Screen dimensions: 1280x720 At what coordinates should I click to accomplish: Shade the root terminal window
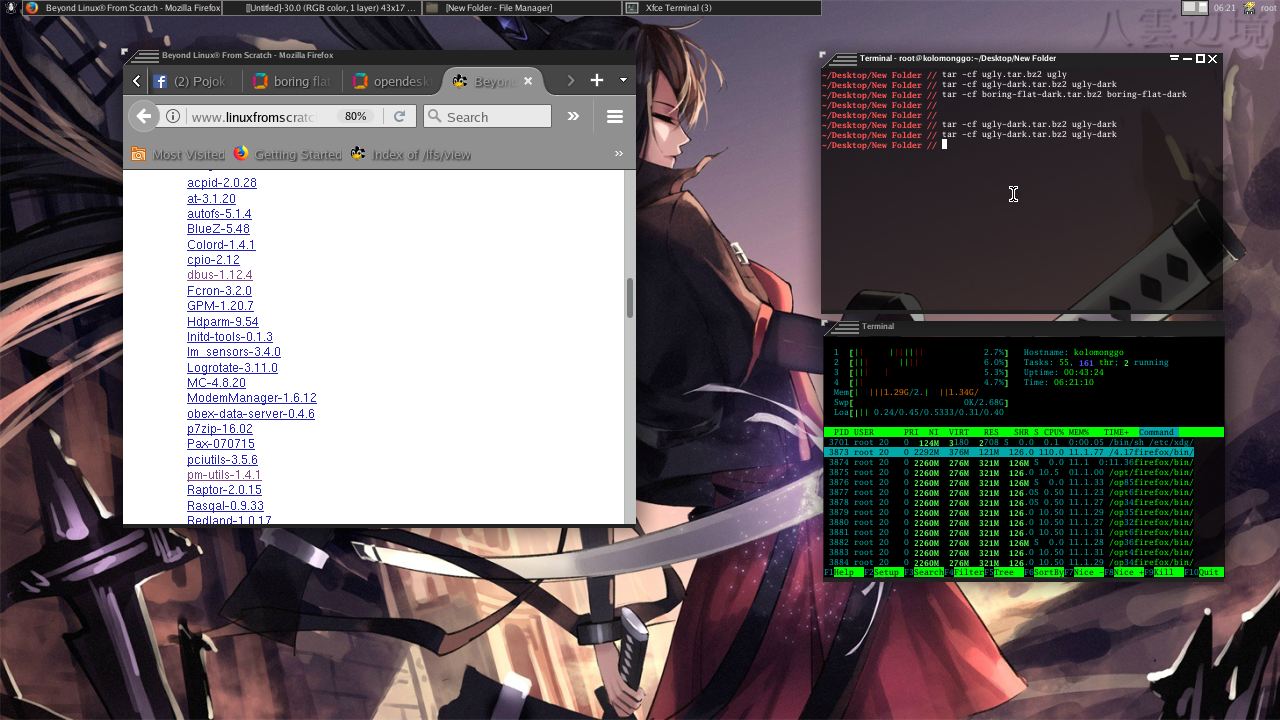click(1175, 59)
